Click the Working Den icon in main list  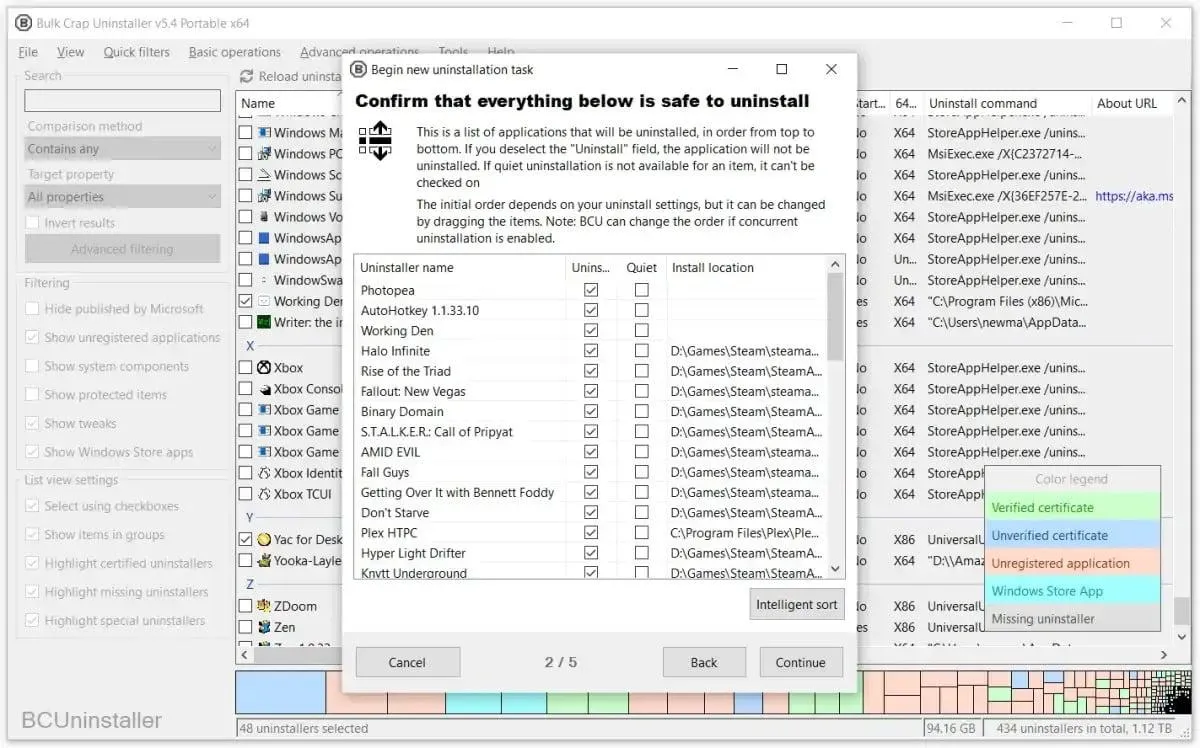click(264, 301)
